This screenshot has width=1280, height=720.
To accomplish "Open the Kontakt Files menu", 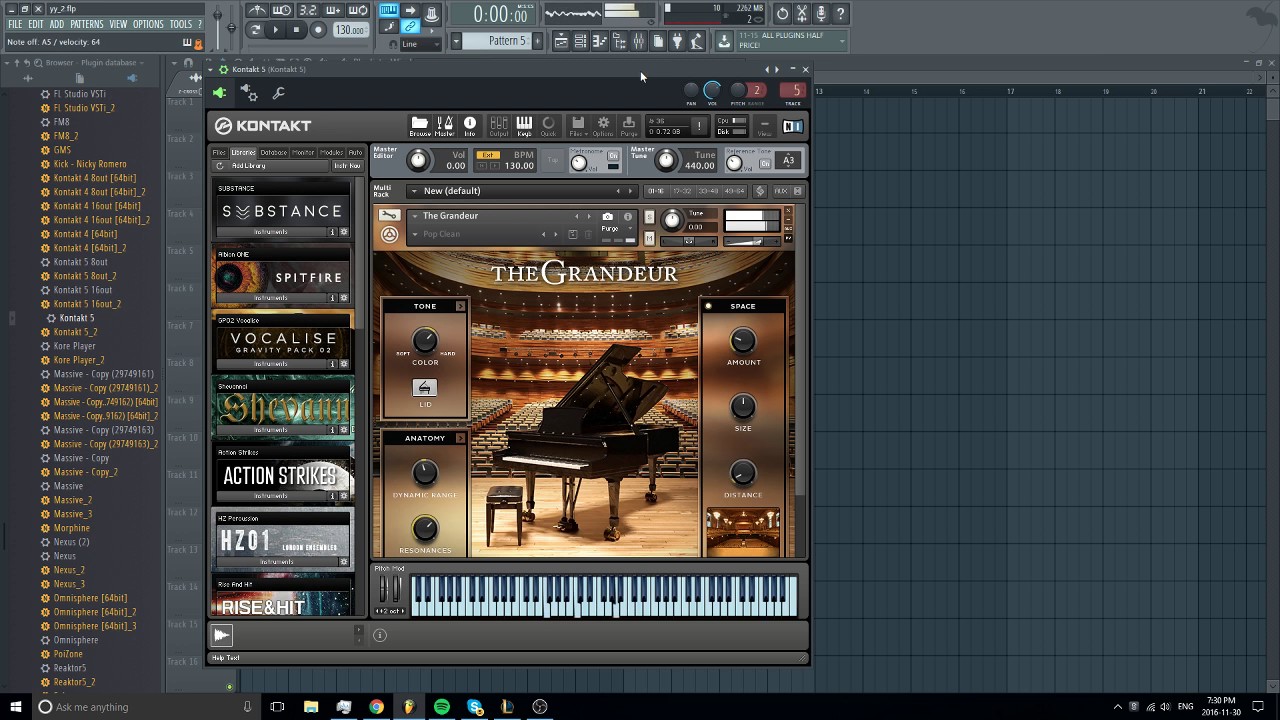I will click(578, 126).
